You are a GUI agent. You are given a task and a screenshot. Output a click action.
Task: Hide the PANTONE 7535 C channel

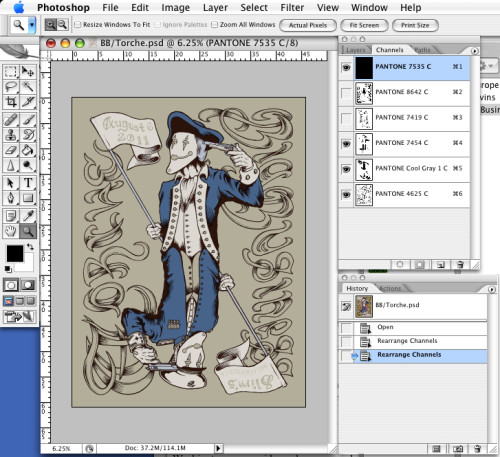(346, 68)
